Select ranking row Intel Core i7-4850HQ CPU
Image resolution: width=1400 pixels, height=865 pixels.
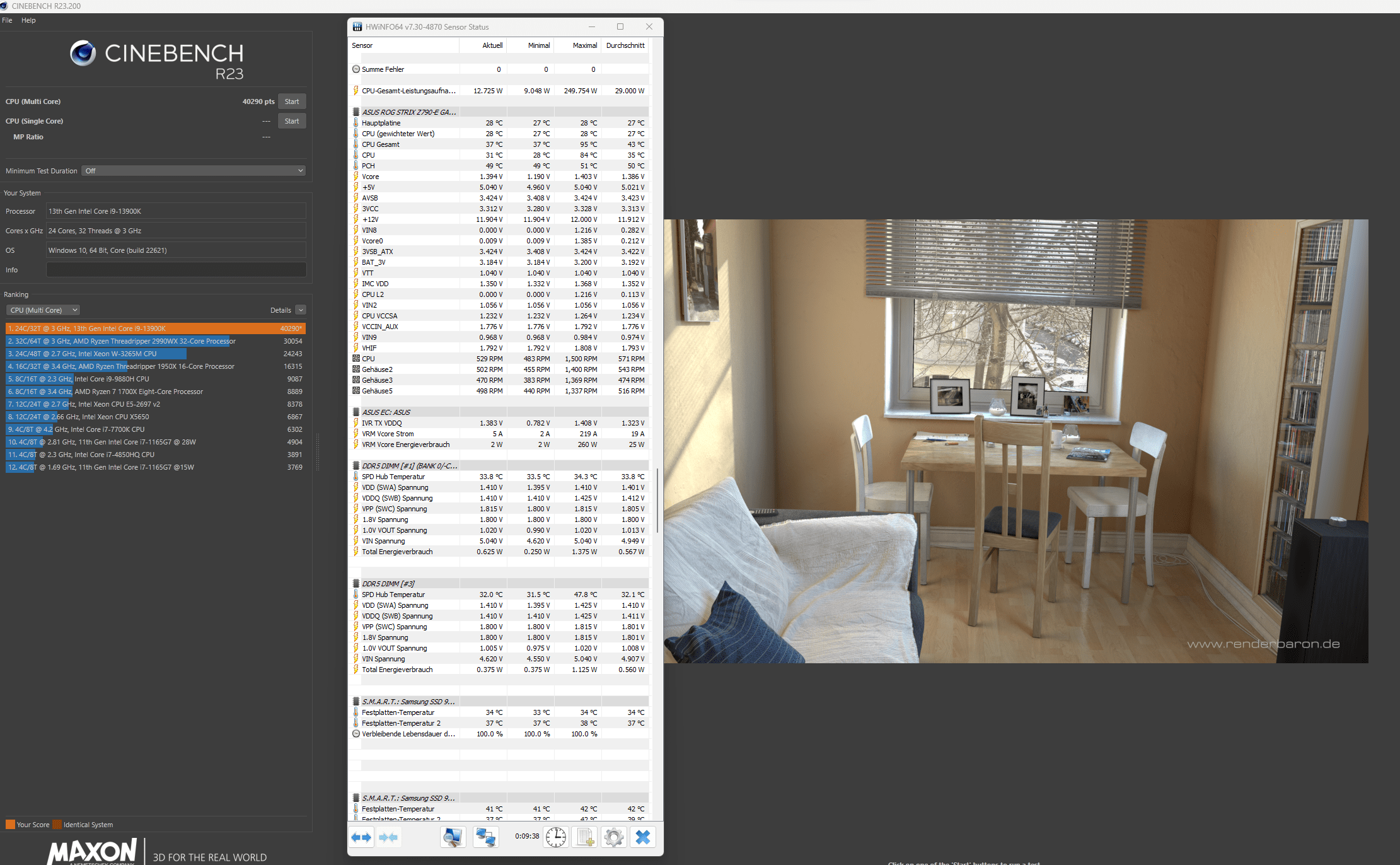pos(156,455)
